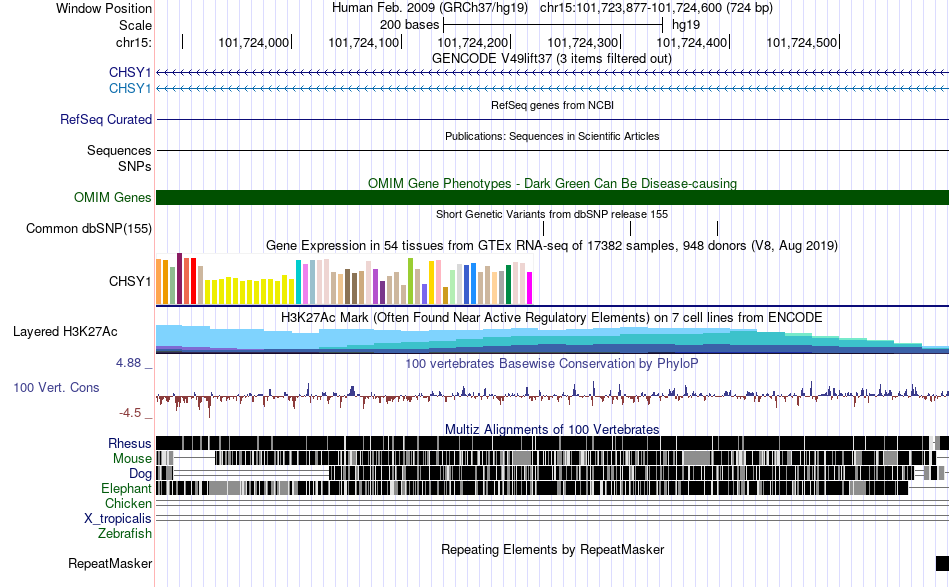Click the GTEx Gene Expression track title

click(552, 245)
